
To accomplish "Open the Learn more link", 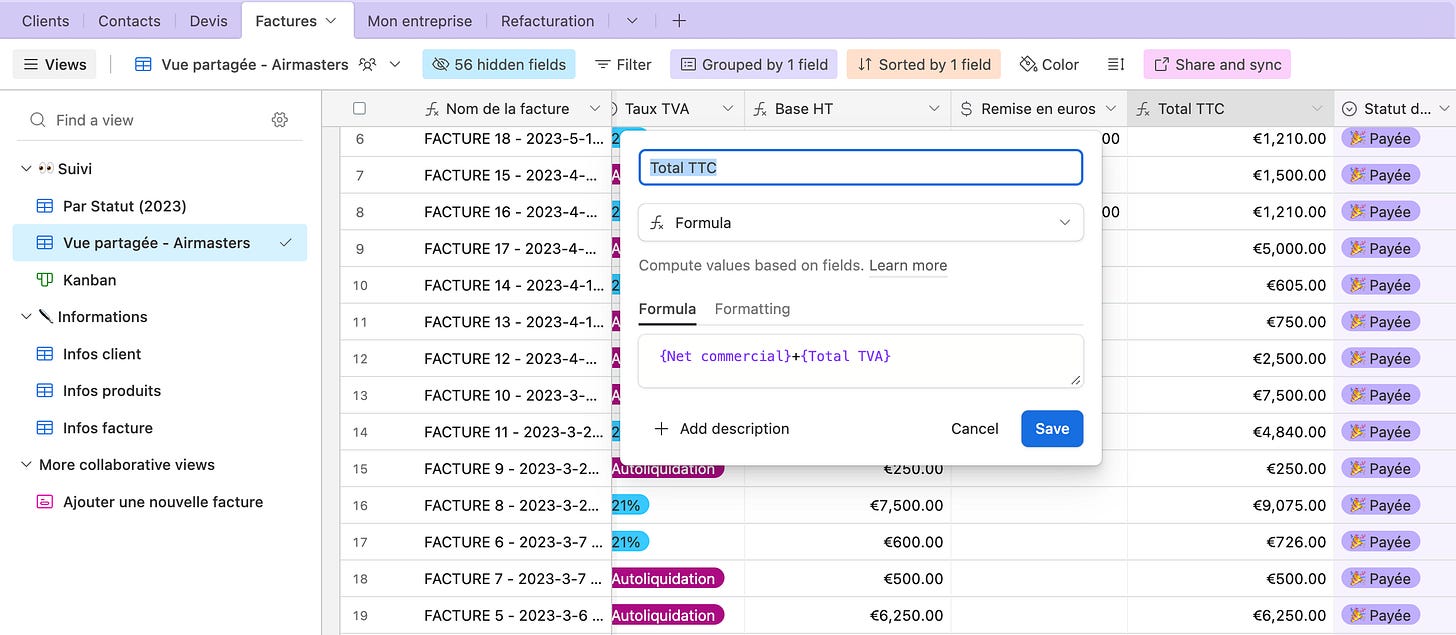I will point(908,266).
